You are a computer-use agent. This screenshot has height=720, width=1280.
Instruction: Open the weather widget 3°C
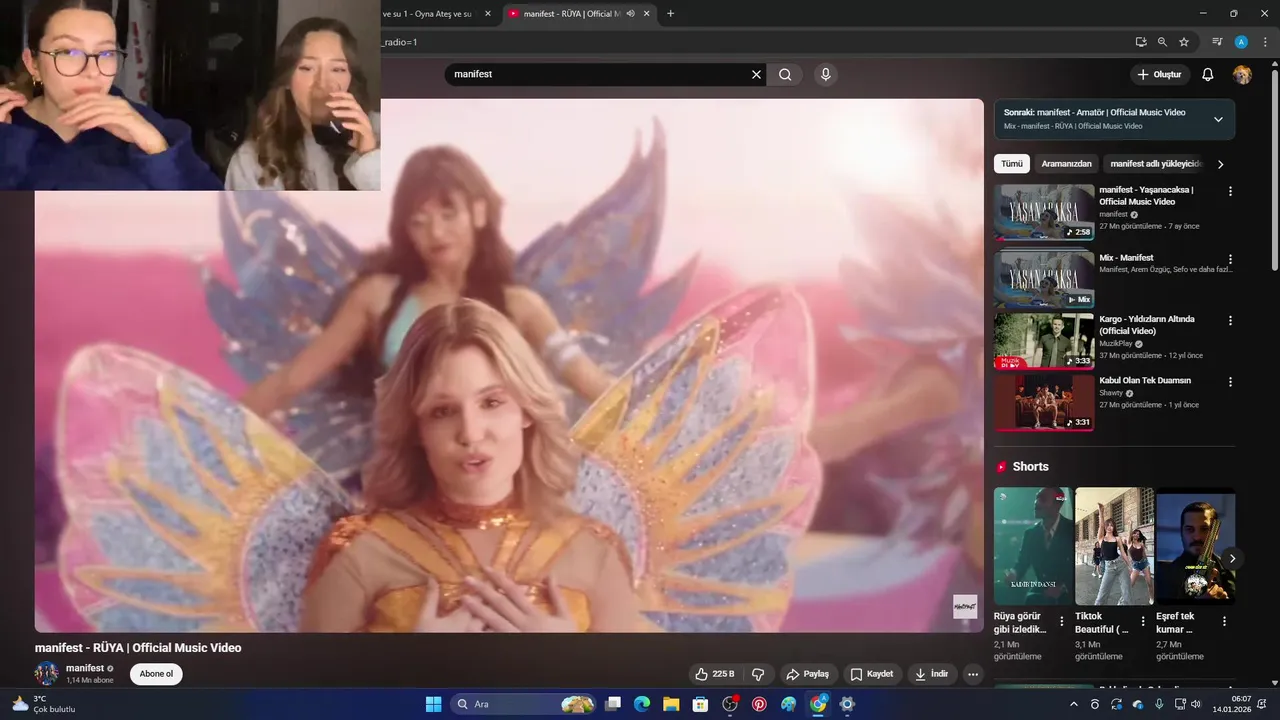coord(45,704)
